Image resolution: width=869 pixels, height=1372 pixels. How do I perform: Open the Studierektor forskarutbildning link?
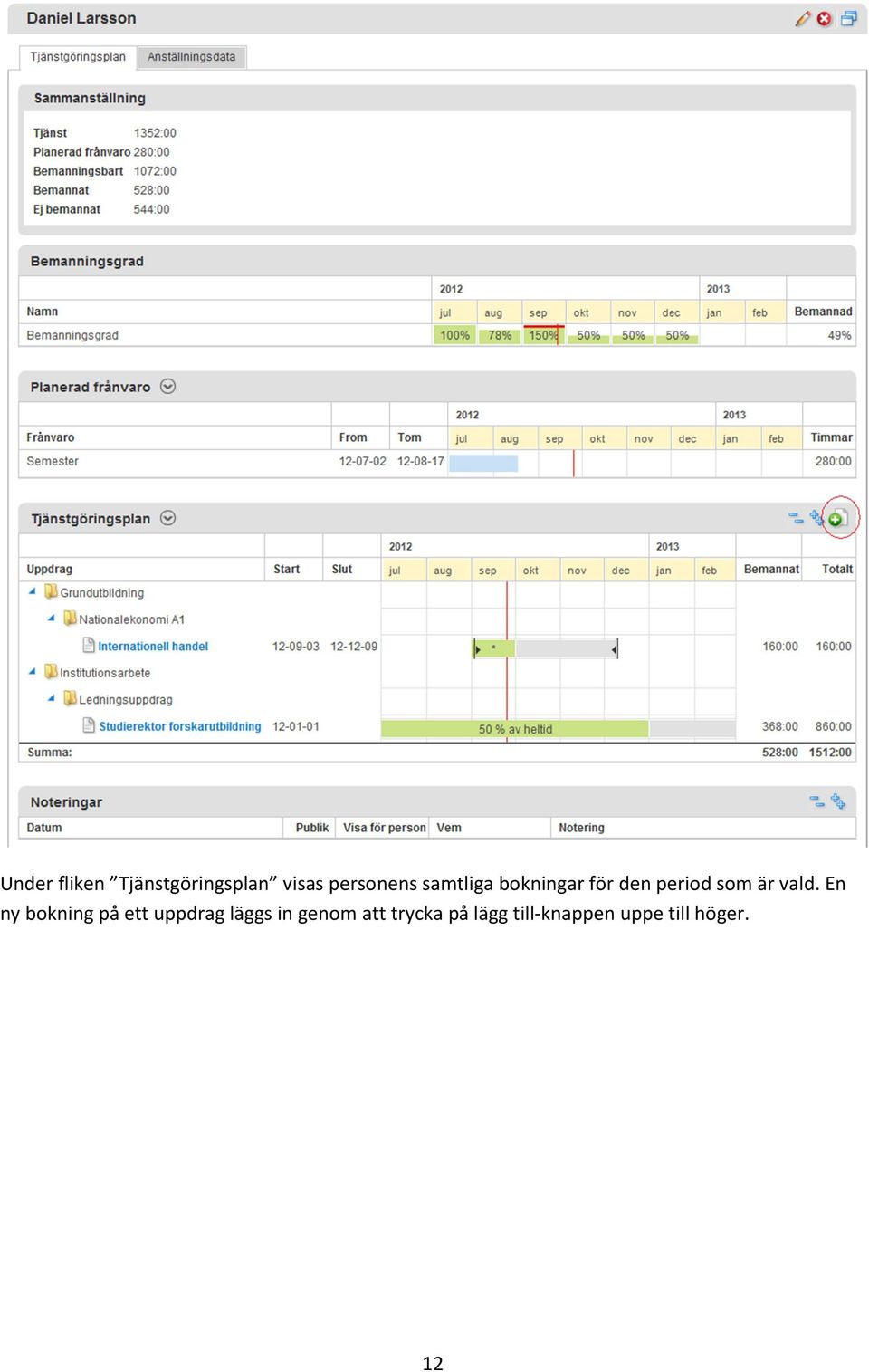coord(180,726)
